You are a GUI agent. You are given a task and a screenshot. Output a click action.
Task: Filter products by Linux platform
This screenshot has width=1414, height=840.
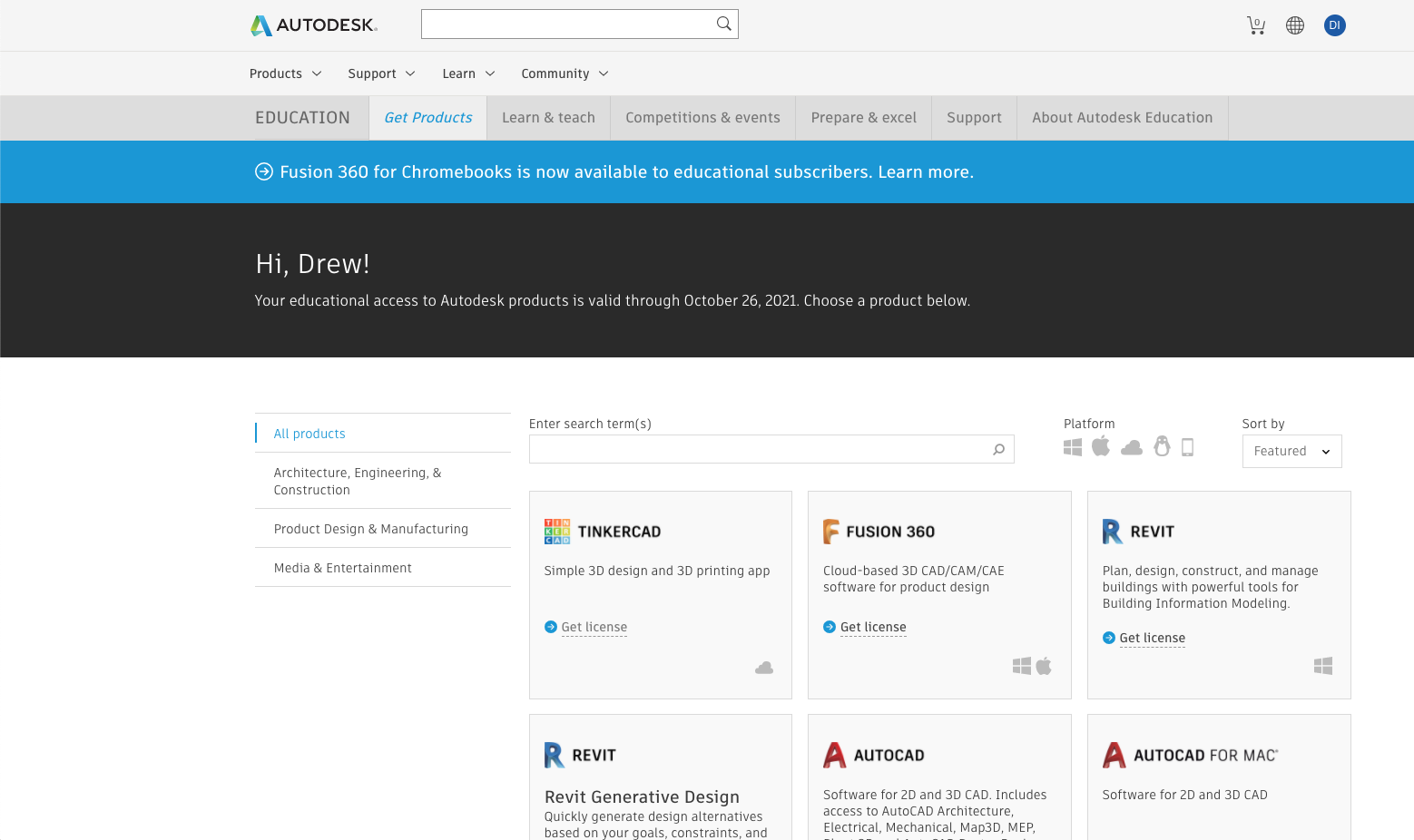pyautogui.click(x=1162, y=445)
